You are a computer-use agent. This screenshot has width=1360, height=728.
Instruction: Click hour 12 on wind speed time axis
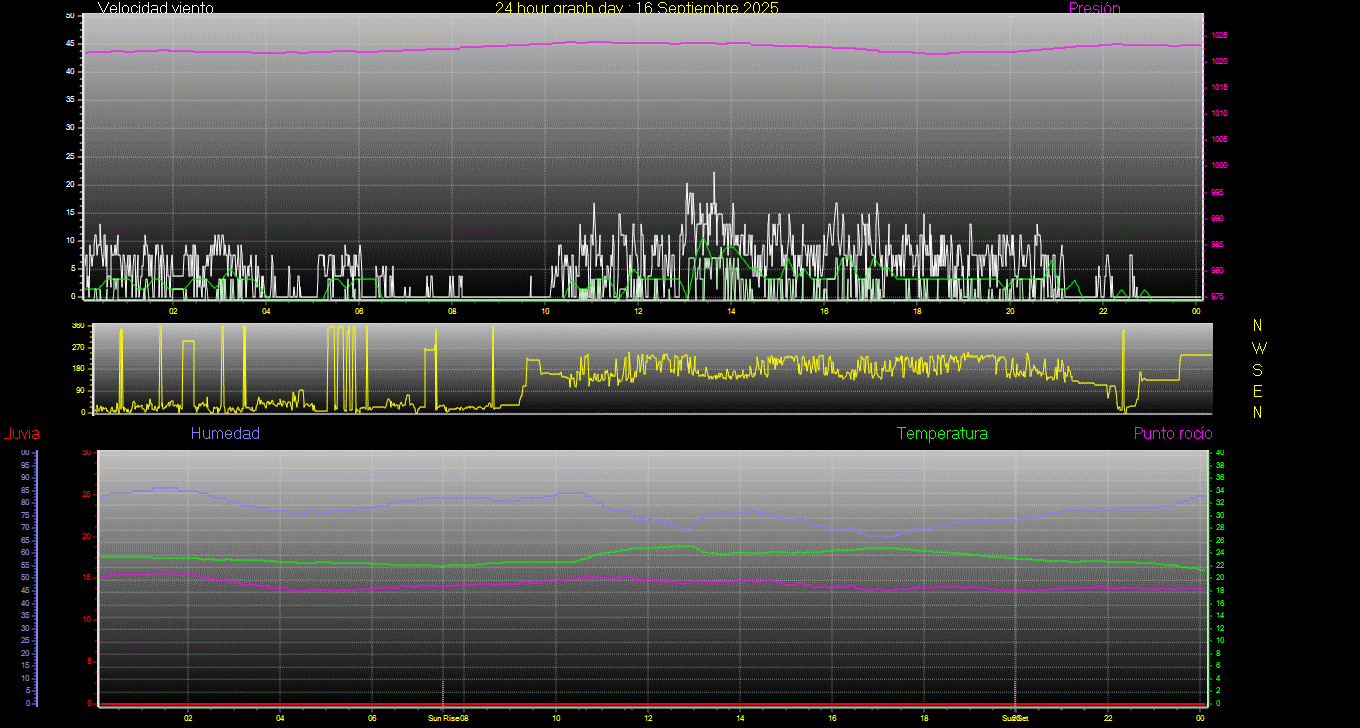click(x=638, y=311)
